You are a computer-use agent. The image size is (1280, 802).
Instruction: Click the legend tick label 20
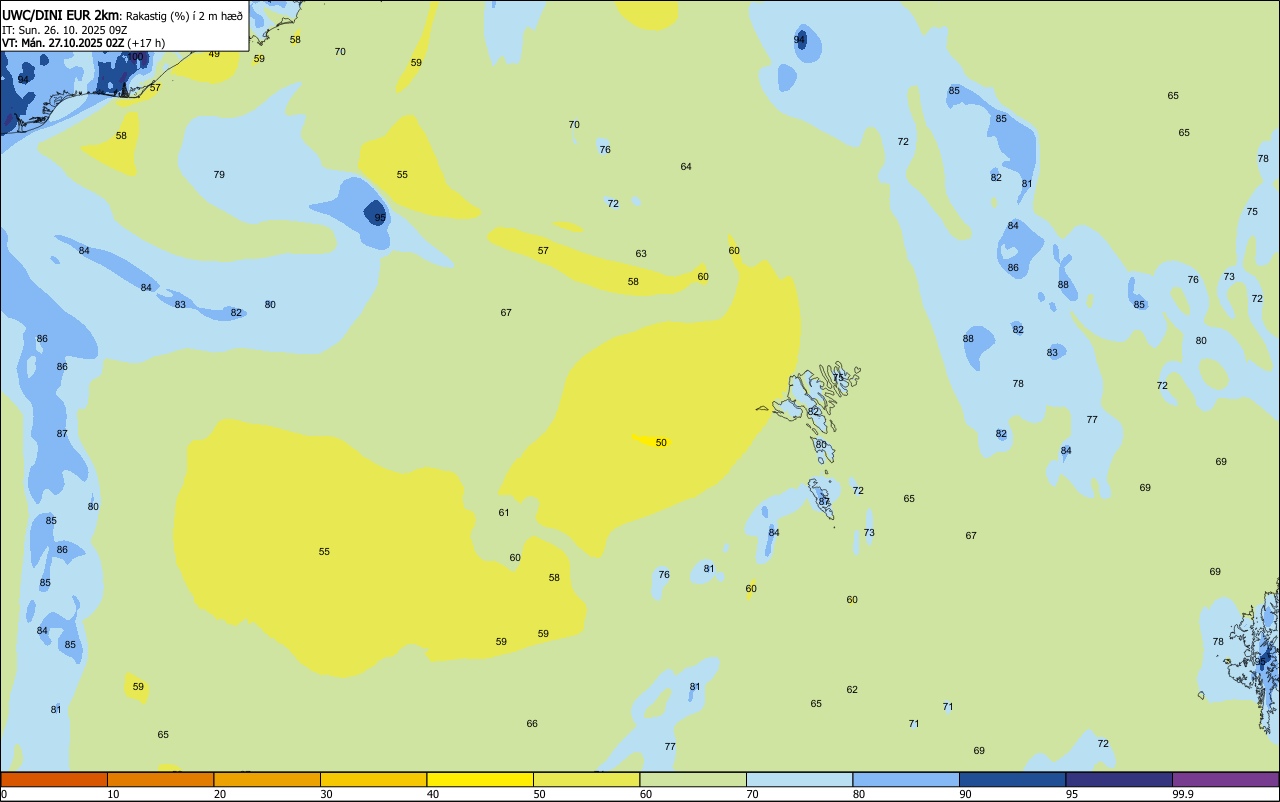pos(220,794)
